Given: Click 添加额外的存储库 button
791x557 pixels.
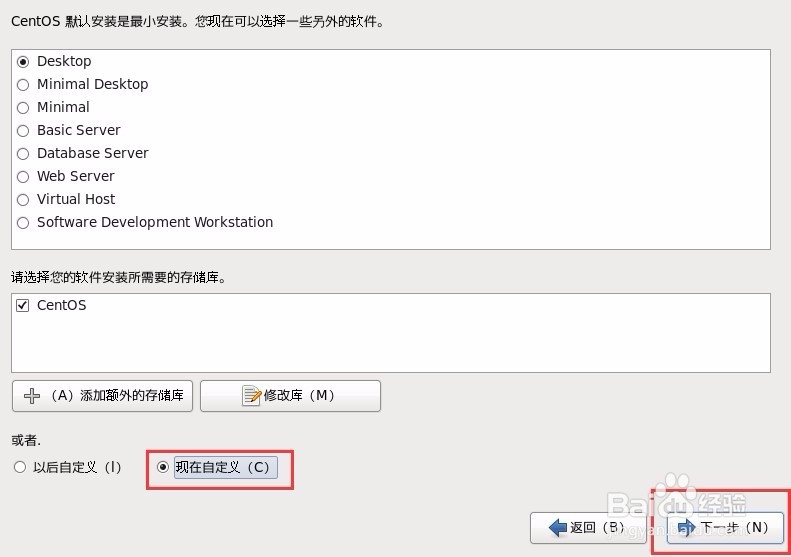Looking at the screenshot, I should pos(102,396).
